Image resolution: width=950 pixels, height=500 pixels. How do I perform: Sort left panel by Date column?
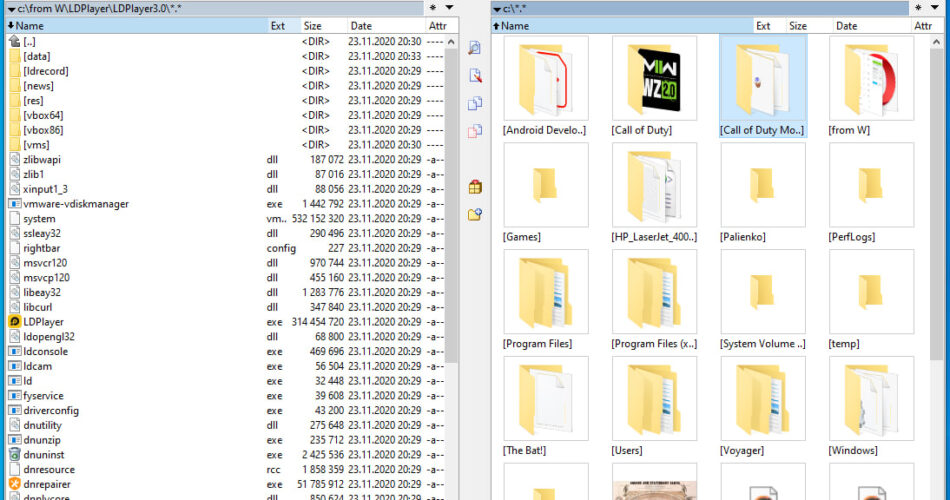[386, 25]
